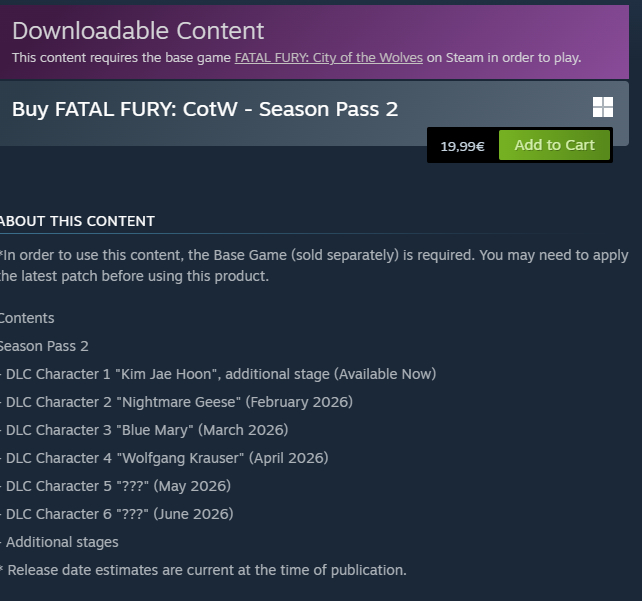642x601 pixels.
Task: Click the Season Pass 2 contents line
Action: pyautogui.click(x=44, y=346)
